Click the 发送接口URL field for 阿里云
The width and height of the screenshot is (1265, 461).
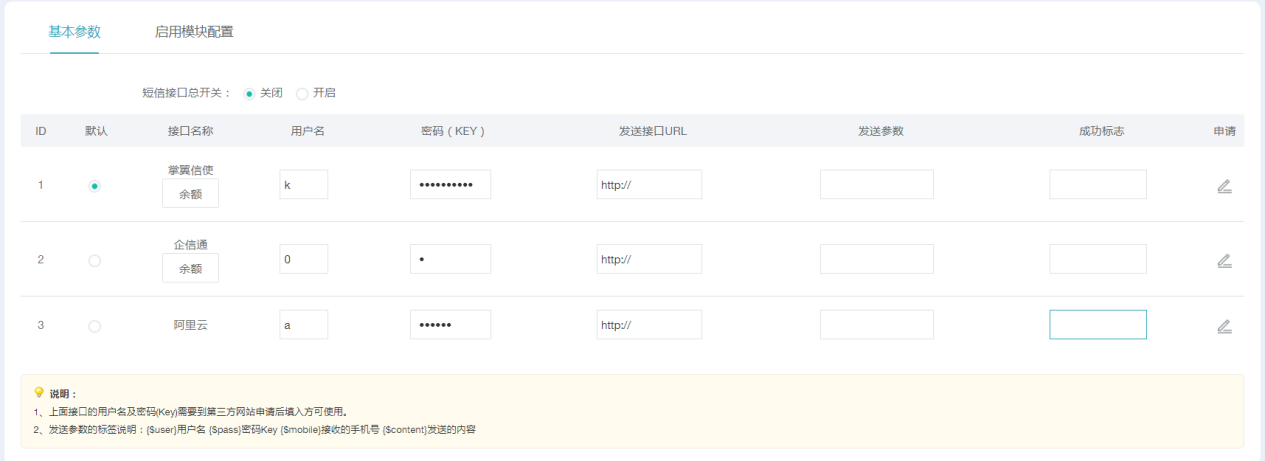pos(649,325)
